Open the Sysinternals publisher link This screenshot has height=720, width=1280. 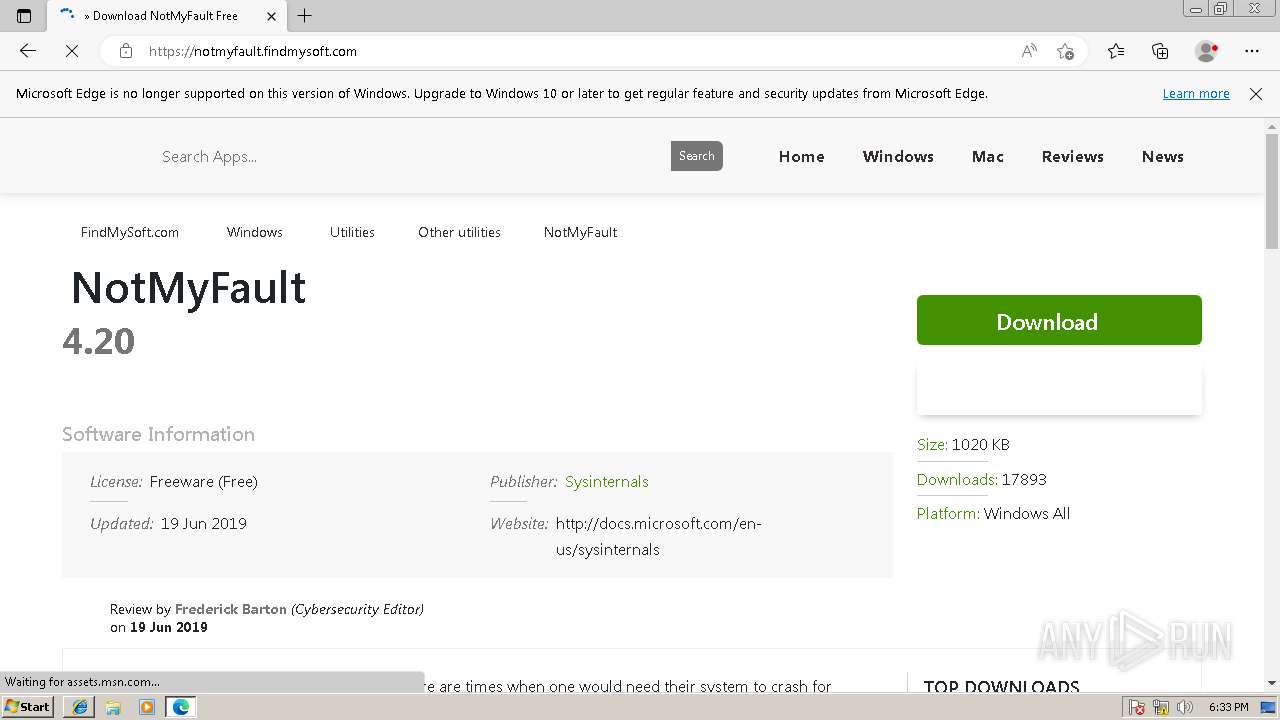coord(607,482)
